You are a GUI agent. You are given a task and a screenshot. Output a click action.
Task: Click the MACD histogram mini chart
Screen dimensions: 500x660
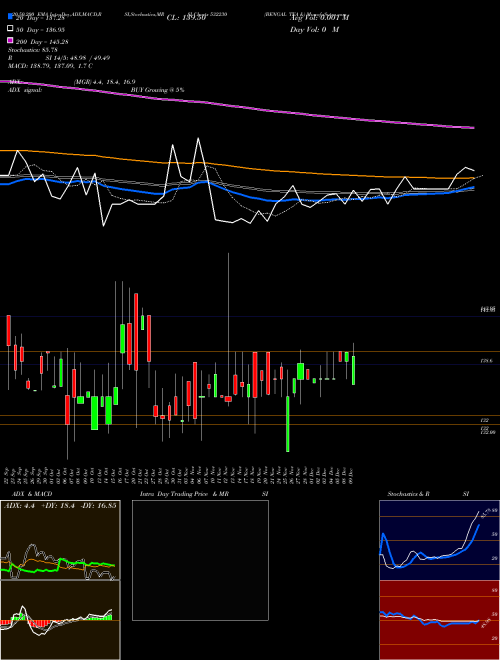60,620
